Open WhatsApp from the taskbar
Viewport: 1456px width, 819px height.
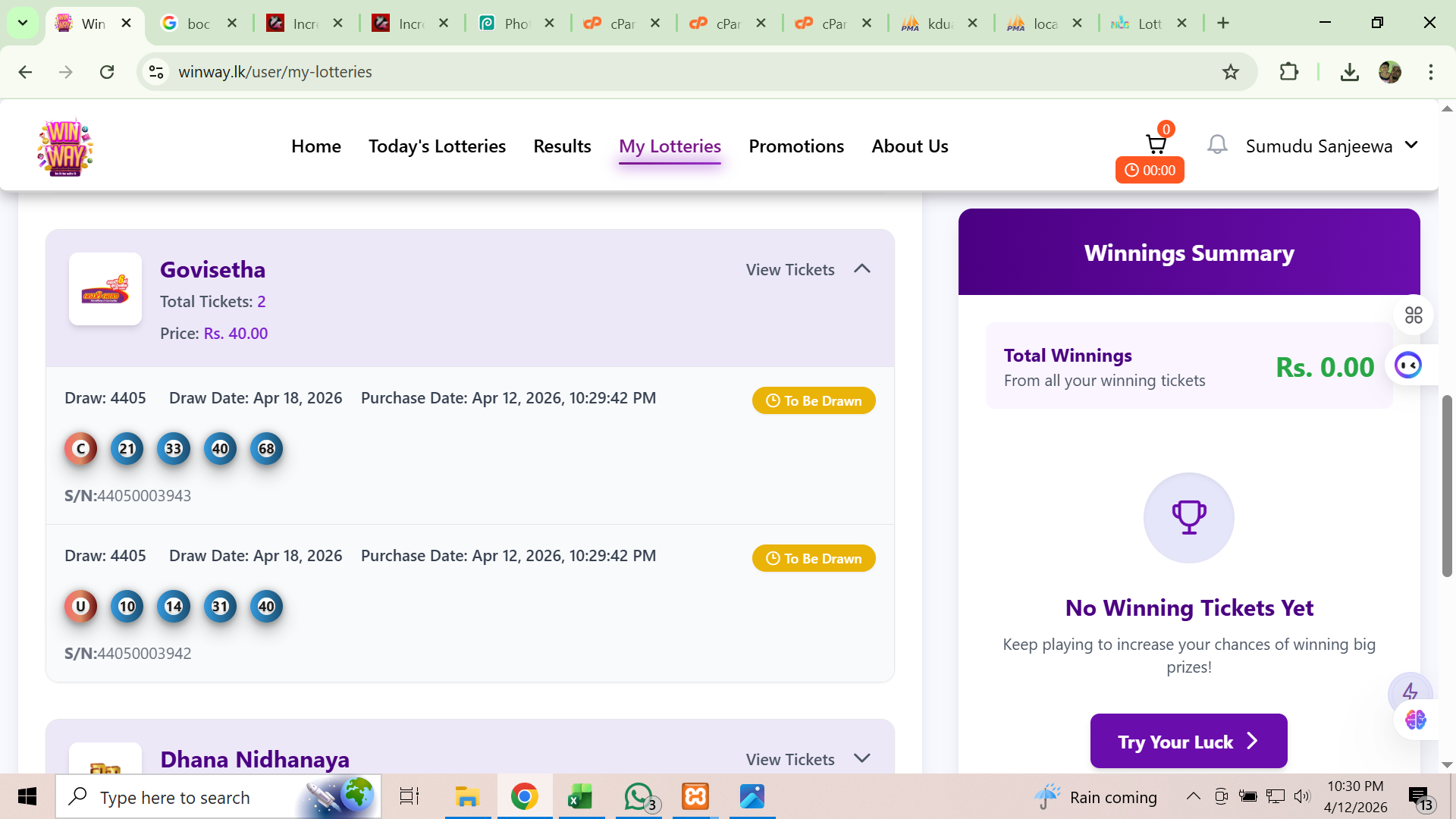click(639, 797)
